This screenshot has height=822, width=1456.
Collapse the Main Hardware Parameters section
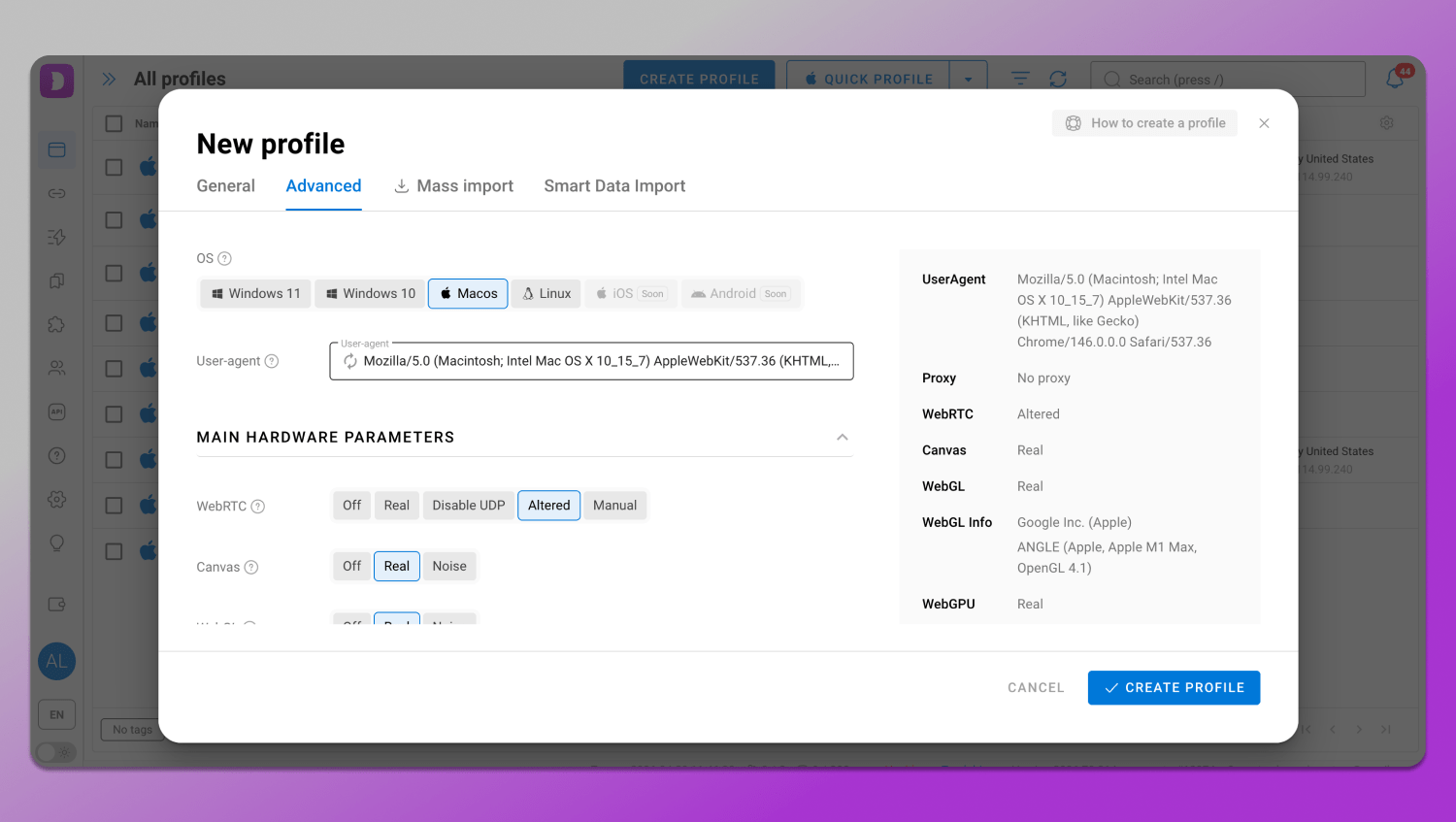pos(842,438)
